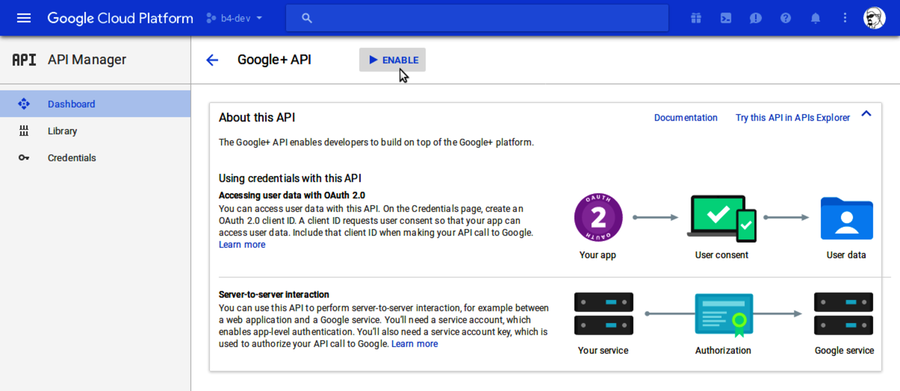Collapse the About this API panel
This screenshot has height=391, width=900.
click(866, 114)
